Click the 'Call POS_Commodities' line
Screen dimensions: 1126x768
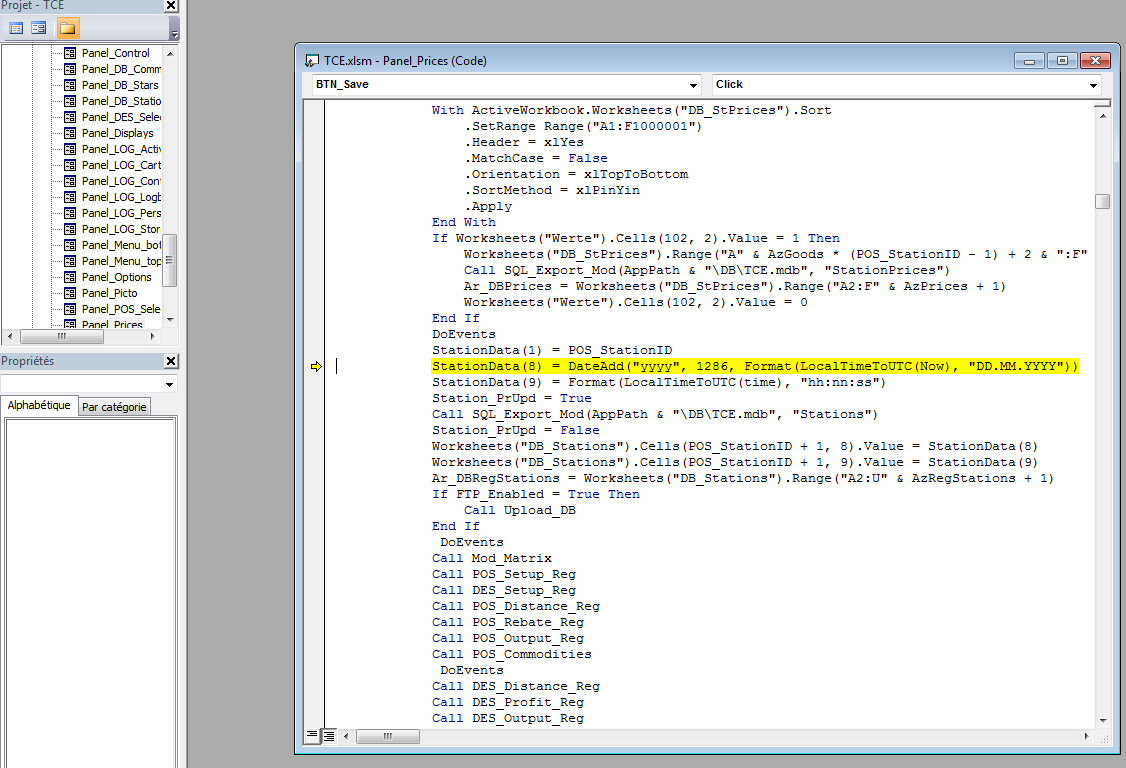(511, 654)
